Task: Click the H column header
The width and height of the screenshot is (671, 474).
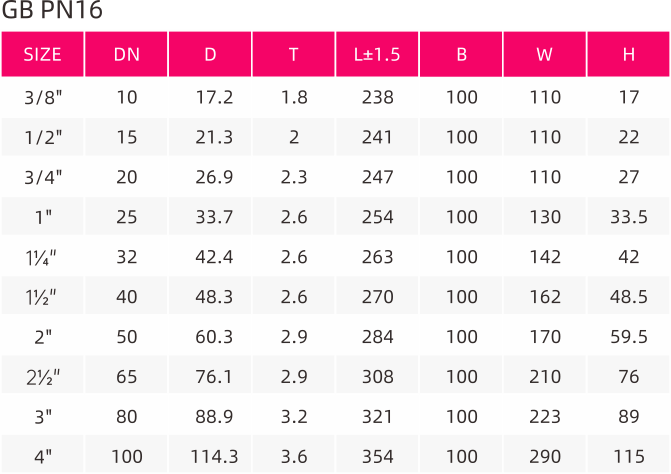Action: tap(628, 54)
